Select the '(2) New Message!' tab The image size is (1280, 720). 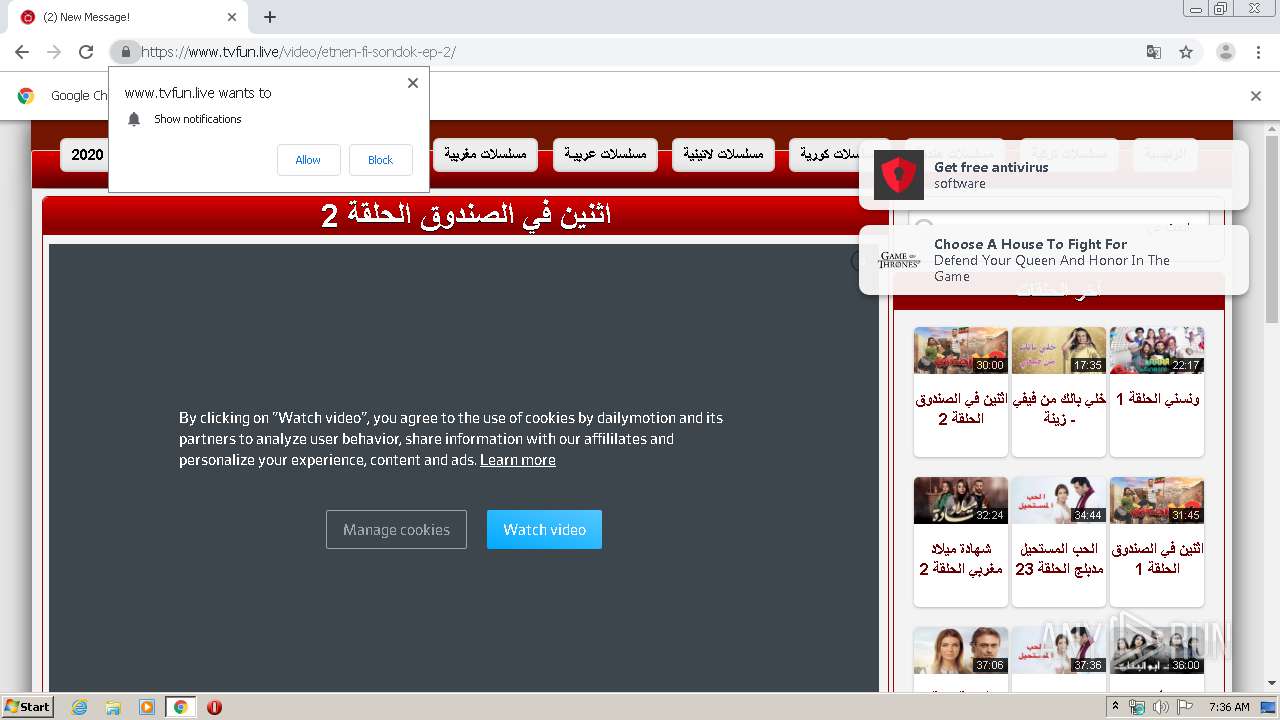coord(128,17)
